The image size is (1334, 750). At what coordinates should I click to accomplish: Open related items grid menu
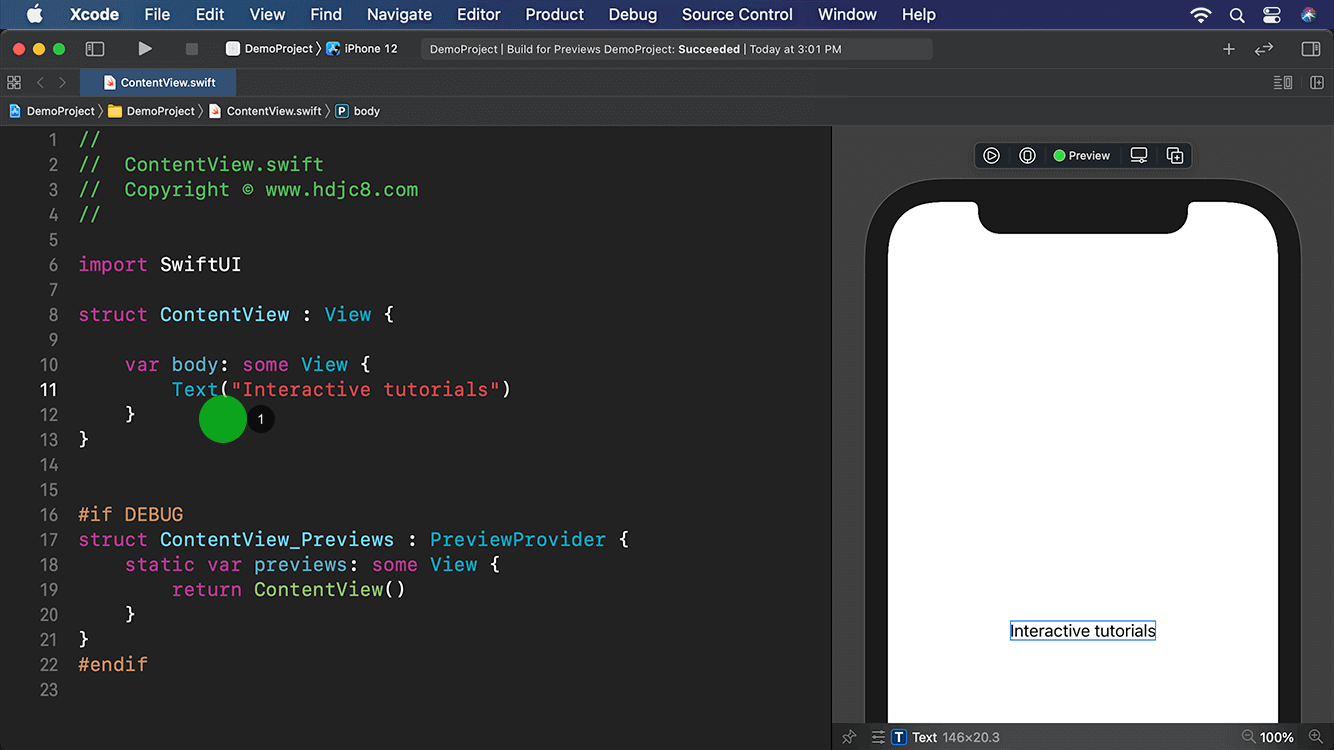pyautogui.click(x=14, y=83)
